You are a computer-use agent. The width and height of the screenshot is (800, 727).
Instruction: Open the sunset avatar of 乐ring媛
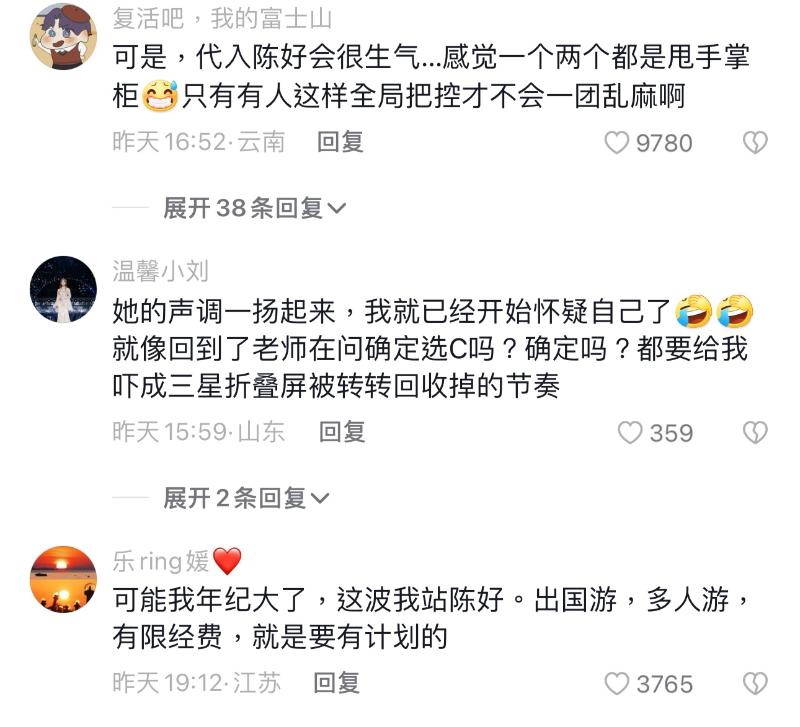point(63,580)
